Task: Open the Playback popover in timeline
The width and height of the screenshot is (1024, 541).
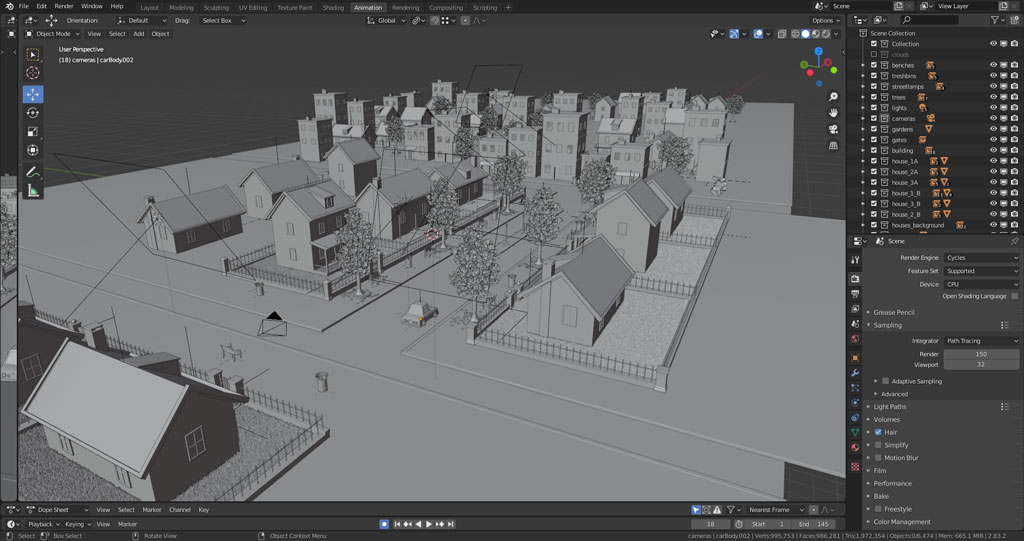Action: coord(43,524)
